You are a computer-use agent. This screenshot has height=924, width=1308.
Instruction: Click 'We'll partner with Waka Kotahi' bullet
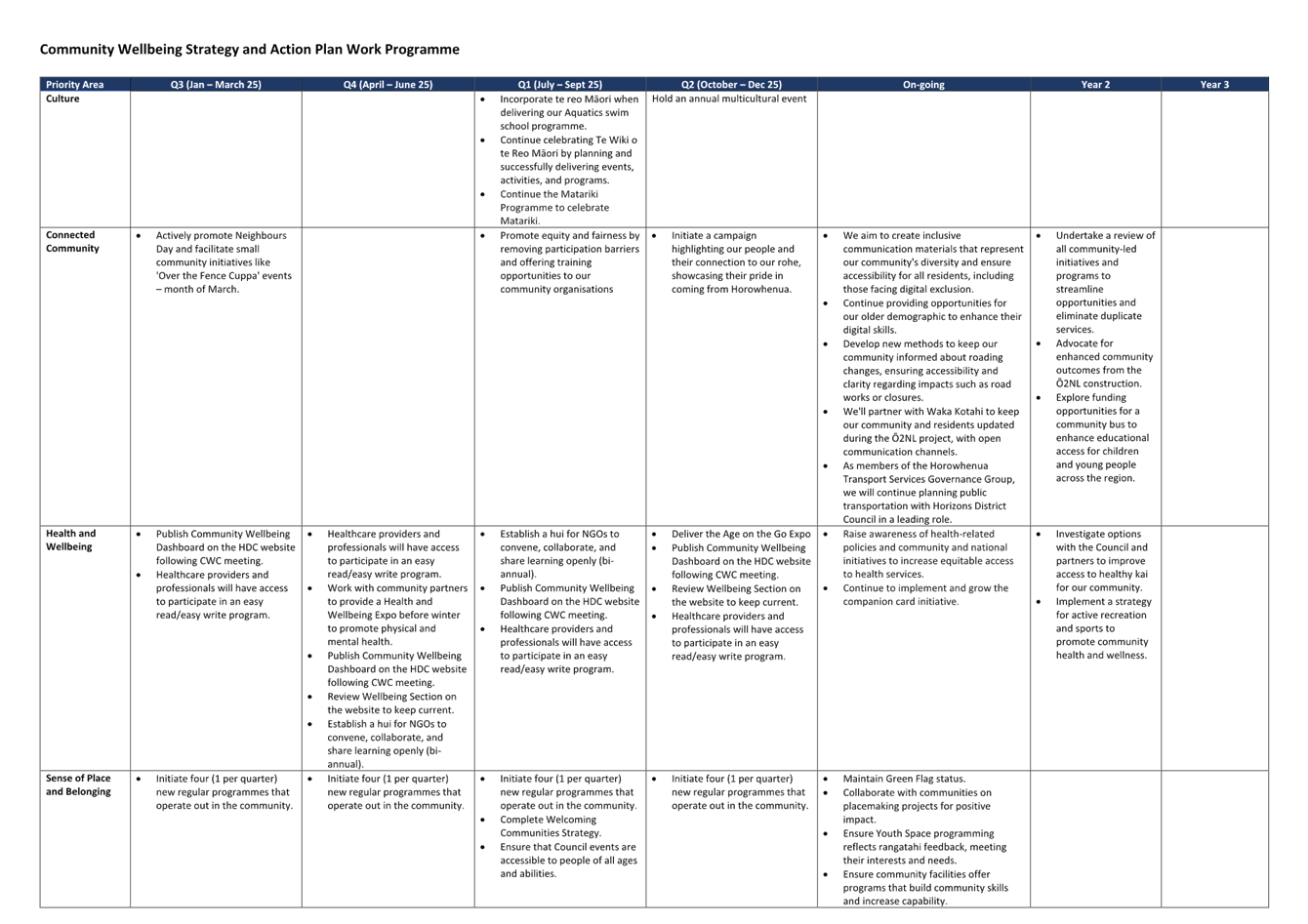(x=931, y=431)
